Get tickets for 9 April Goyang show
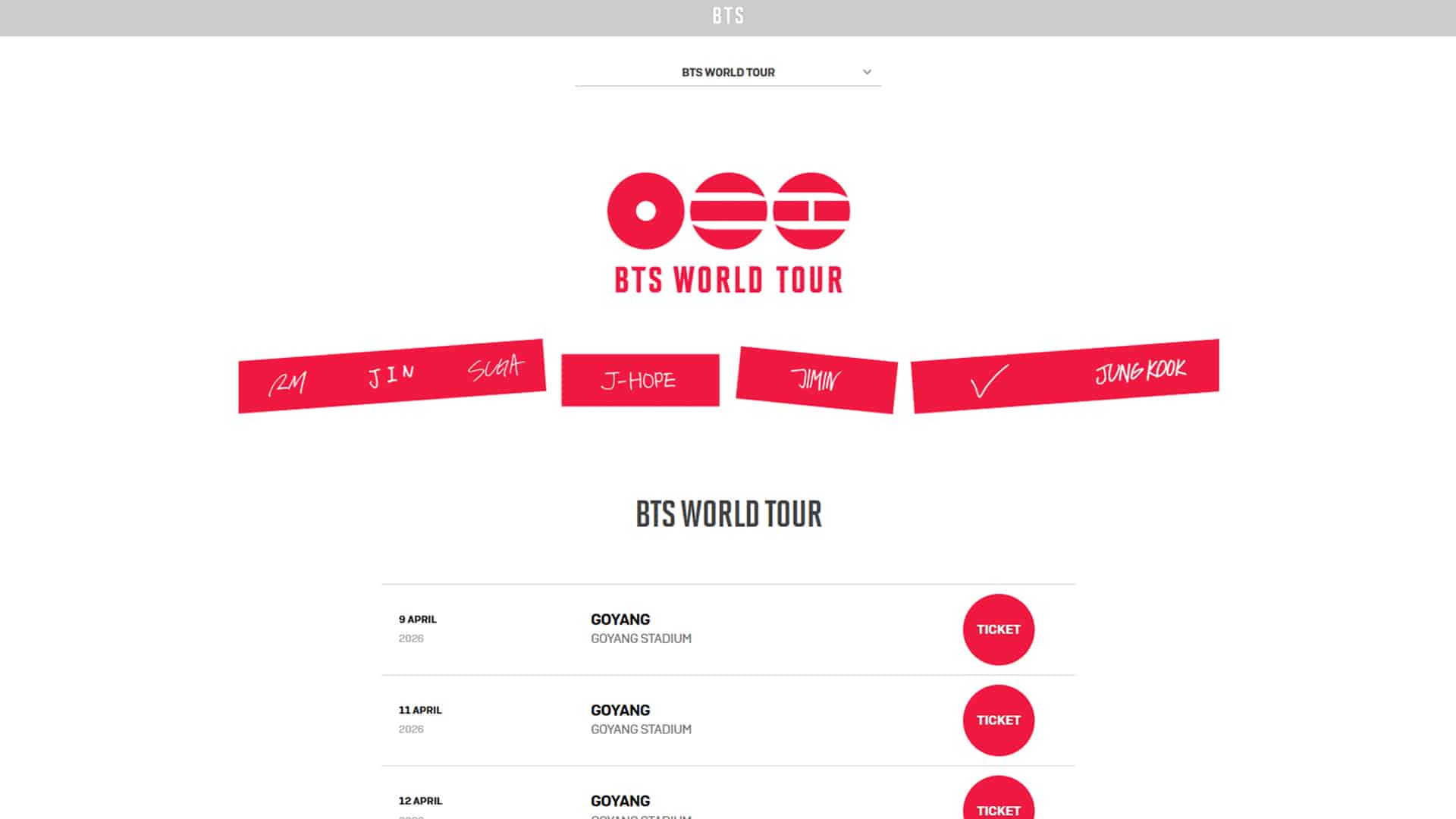 point(998,629)
